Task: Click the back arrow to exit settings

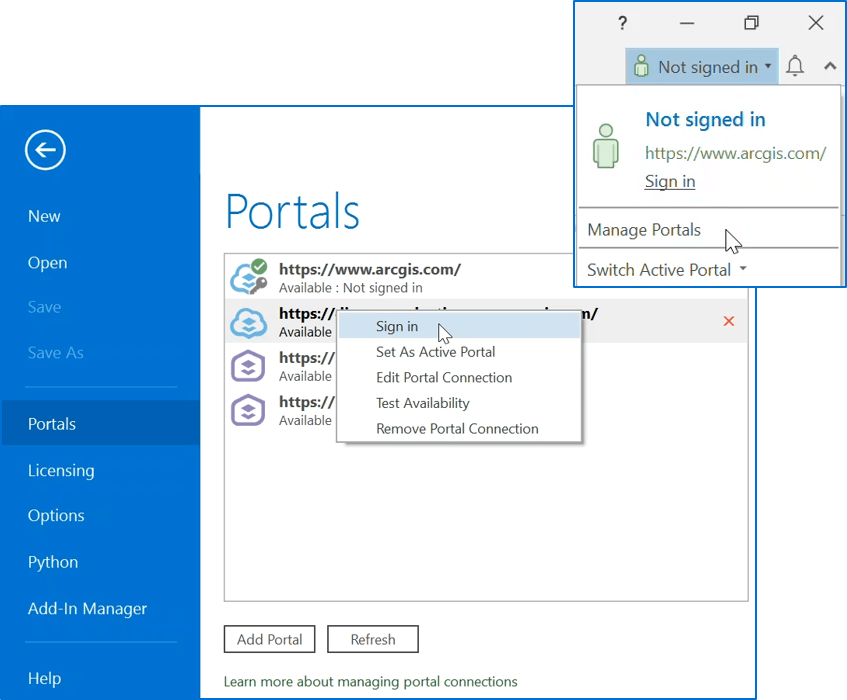Action: tap(44, 150)
